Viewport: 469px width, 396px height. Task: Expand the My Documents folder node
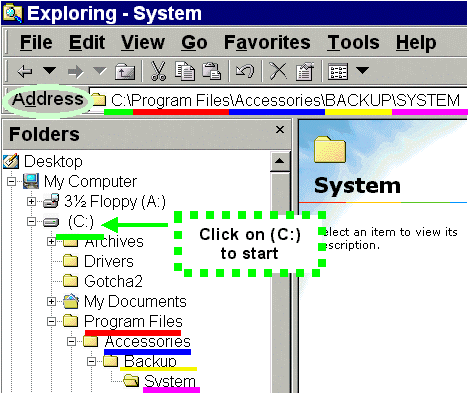coord(51,302)
